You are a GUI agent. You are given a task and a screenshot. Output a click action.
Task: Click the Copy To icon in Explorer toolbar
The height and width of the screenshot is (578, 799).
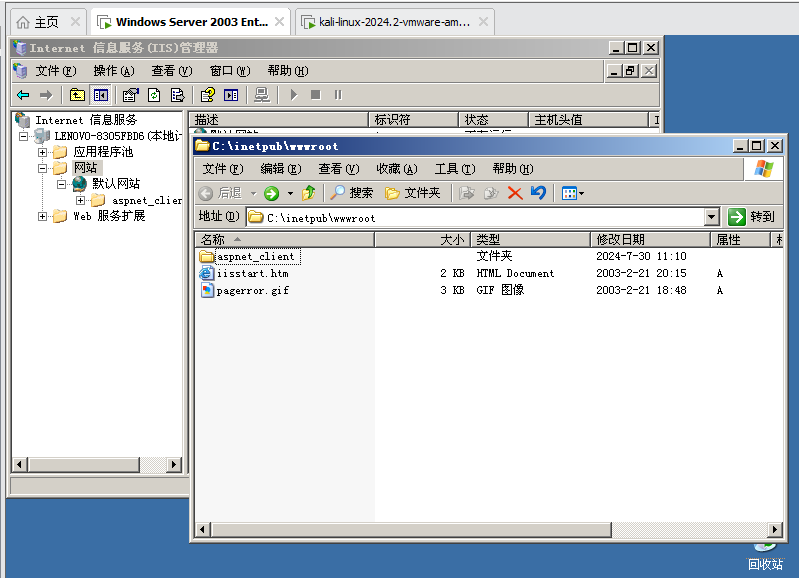pos(491,193)
